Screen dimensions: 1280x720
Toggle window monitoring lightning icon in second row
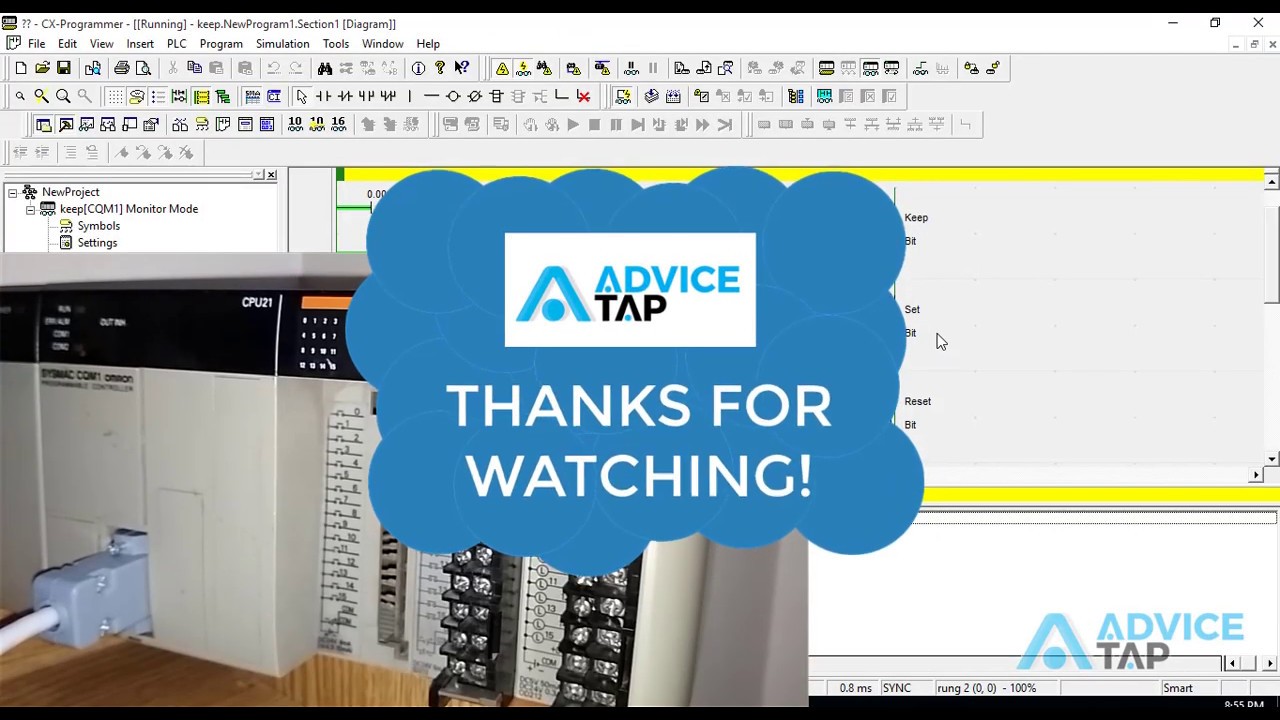click(x=622, y=96)
